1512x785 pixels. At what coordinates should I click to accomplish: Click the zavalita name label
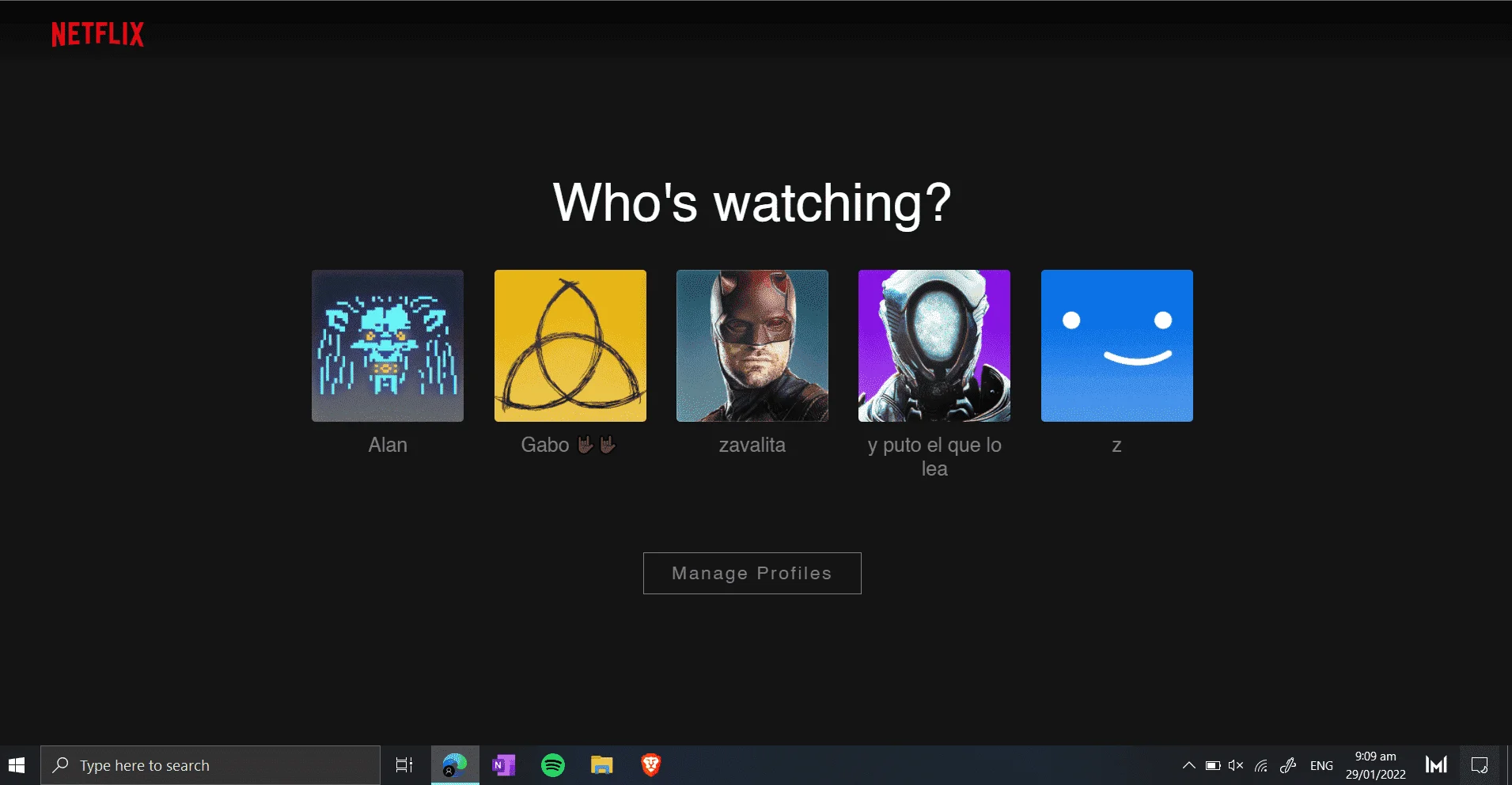(x=752, y=445)
